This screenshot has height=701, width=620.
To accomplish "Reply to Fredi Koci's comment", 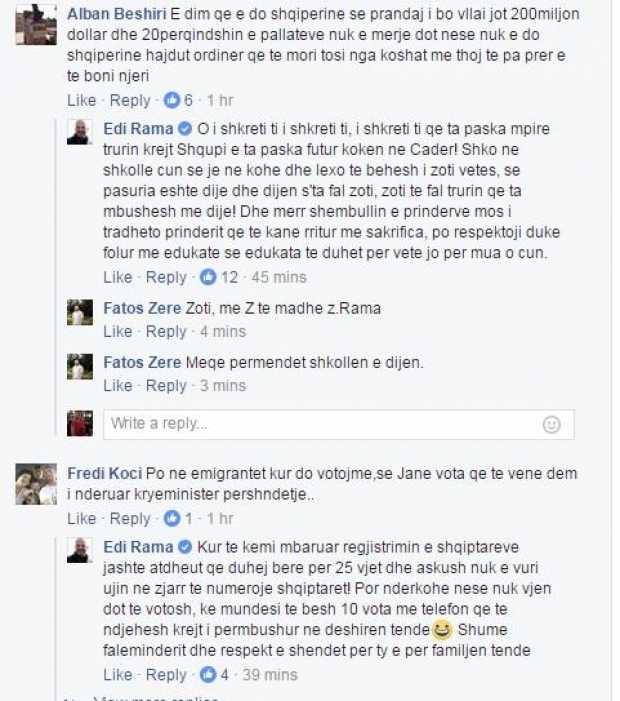I will (130, 519).
